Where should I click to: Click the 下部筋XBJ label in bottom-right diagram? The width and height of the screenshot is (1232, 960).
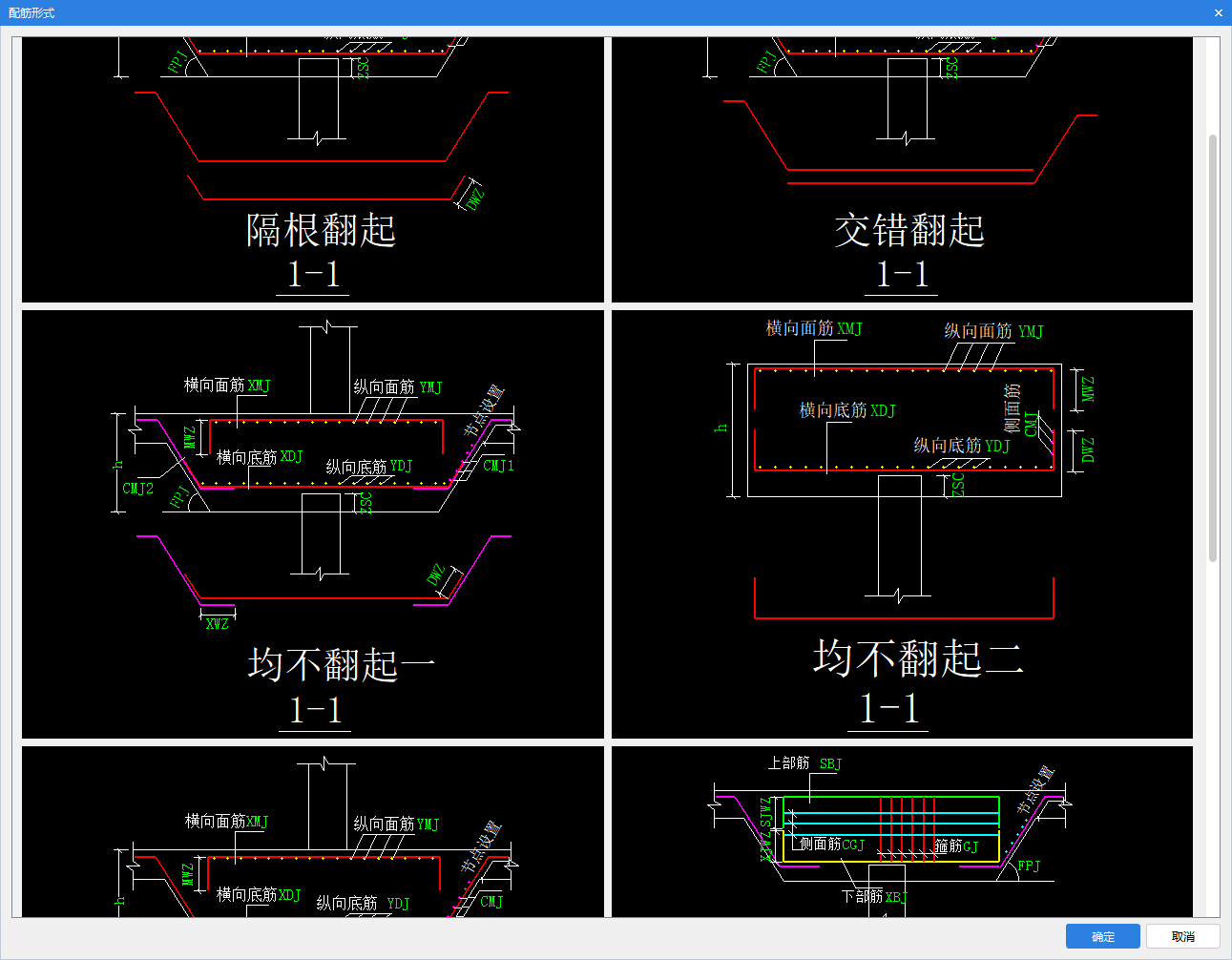873,897
